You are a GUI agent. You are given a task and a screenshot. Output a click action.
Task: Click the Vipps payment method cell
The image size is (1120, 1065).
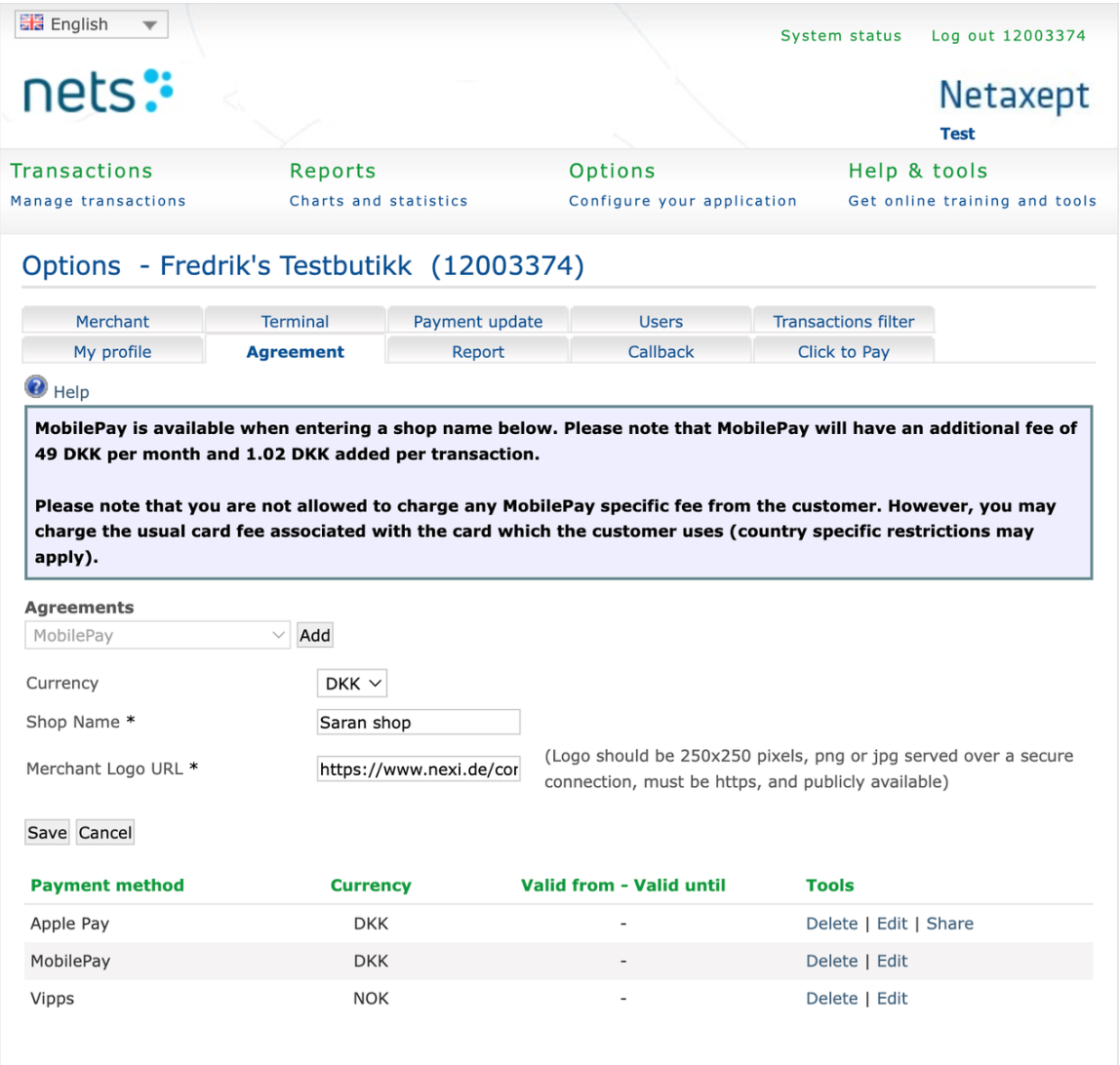tap(52, 998)
